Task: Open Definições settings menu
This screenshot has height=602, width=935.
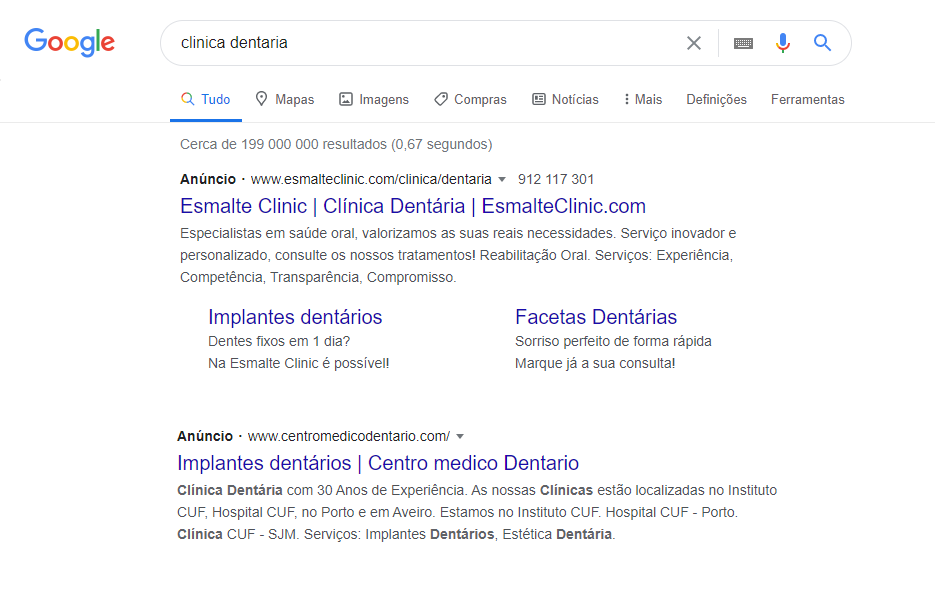Action: [716, 99]
